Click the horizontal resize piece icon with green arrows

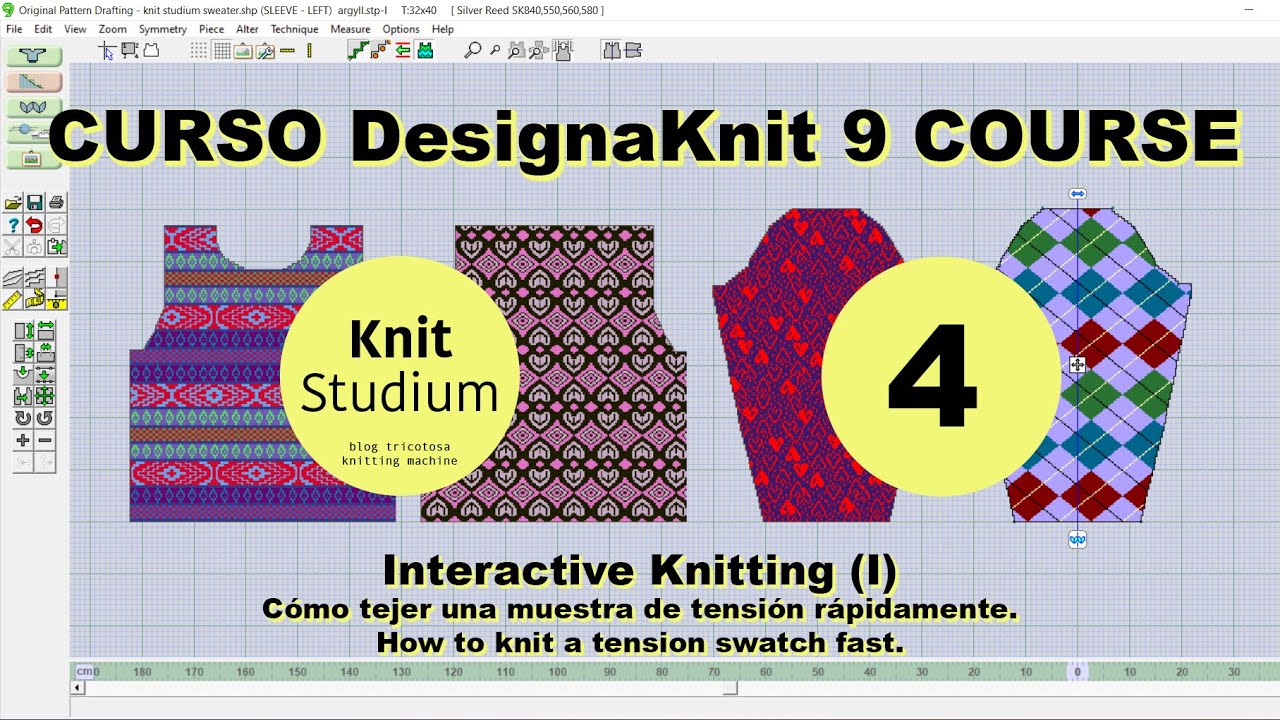[x=45, y=329]
